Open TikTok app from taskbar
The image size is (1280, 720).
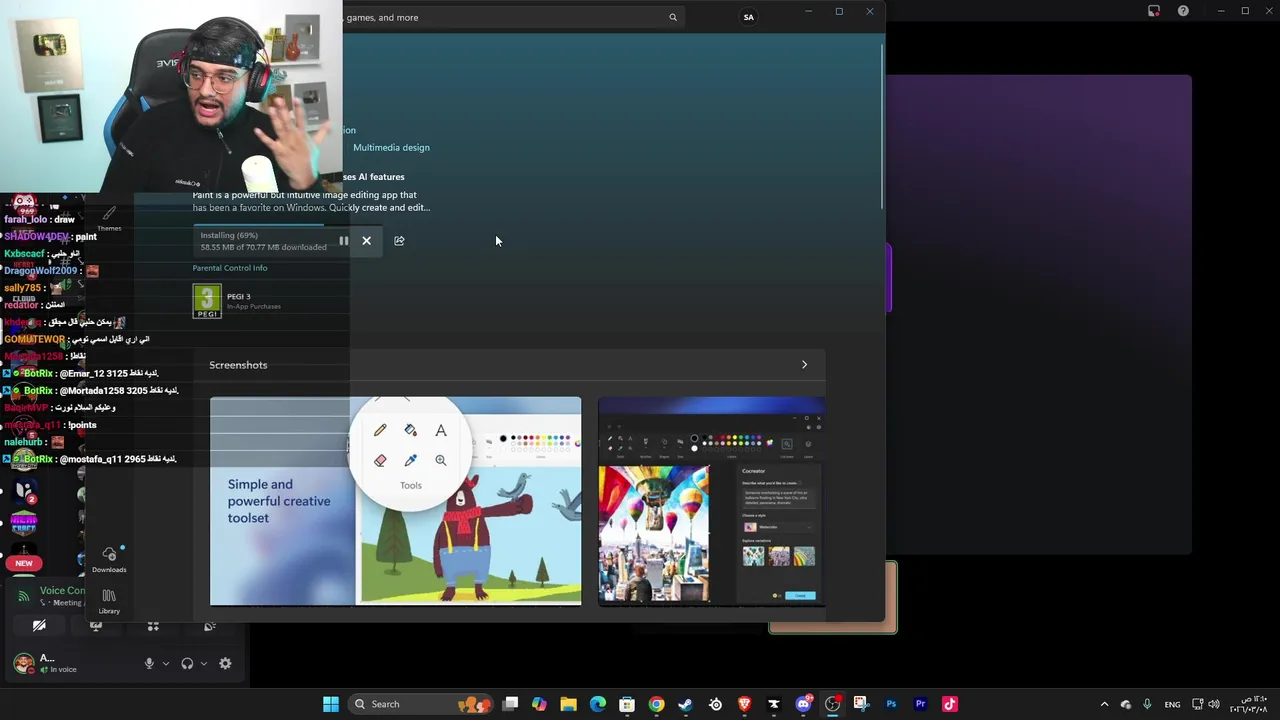949,704
